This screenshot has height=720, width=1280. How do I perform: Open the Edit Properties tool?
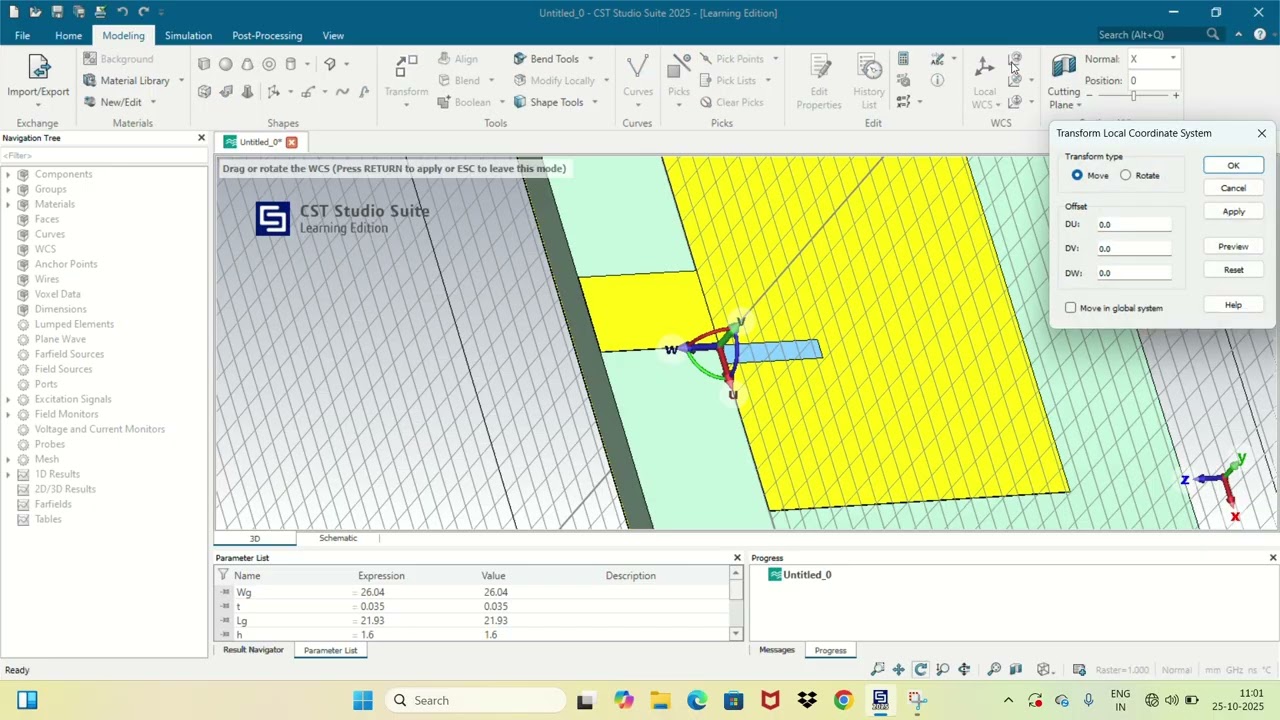tap(819, 82)
